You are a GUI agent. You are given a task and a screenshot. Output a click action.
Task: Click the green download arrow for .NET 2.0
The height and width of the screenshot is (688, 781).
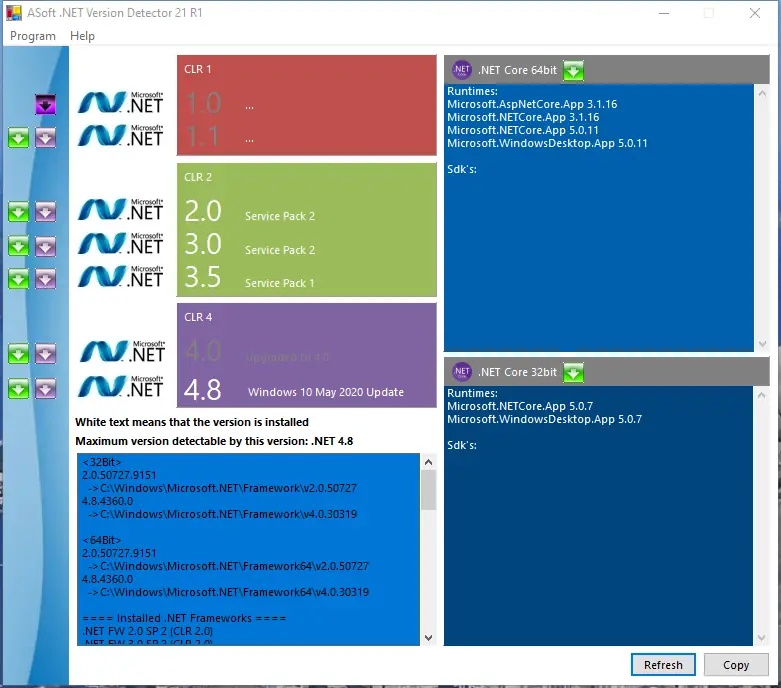[x=18, y=212]
